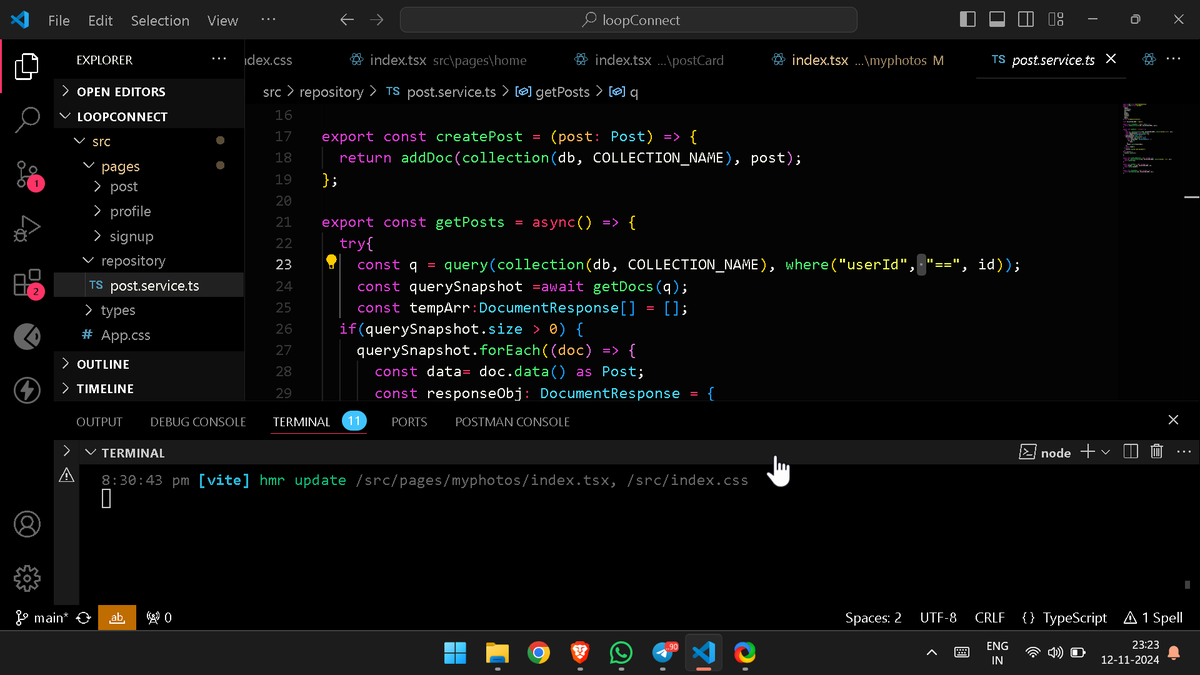Screen dimensions: 1200x675
Task: Click the 1 Spell warning status item
Action: pos(1153,618)
